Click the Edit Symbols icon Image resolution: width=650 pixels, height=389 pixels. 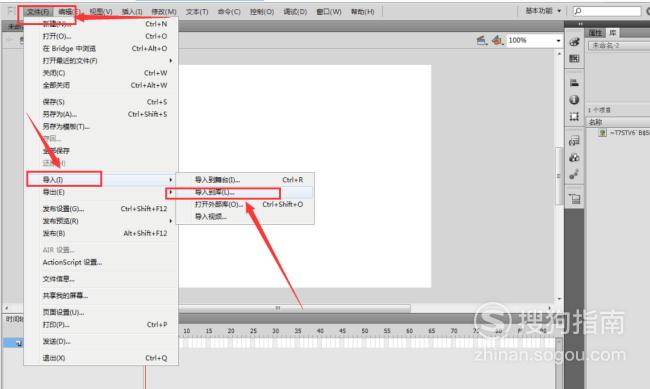[x=497, y=40]
